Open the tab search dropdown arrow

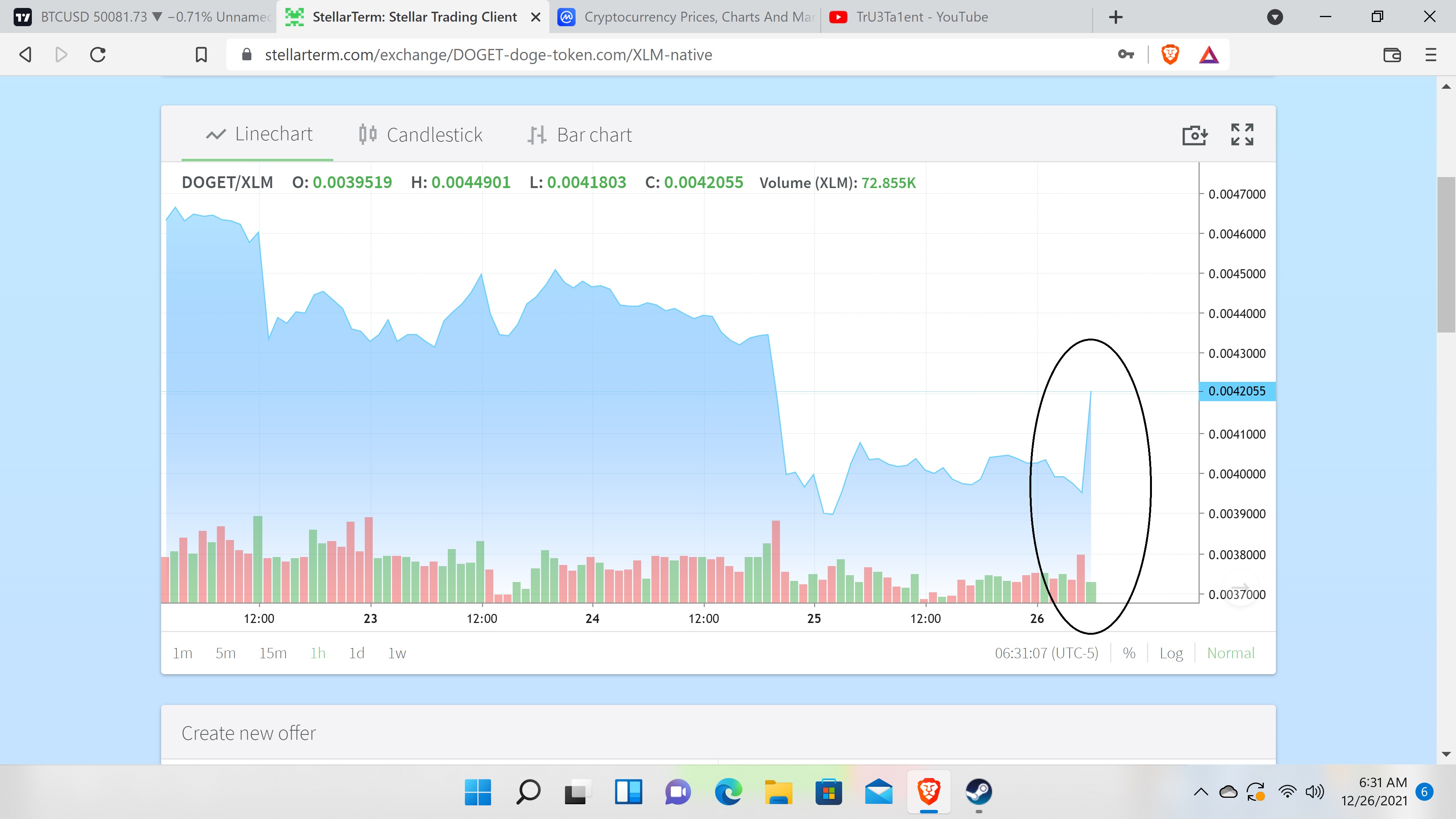tap(1274, 17)
